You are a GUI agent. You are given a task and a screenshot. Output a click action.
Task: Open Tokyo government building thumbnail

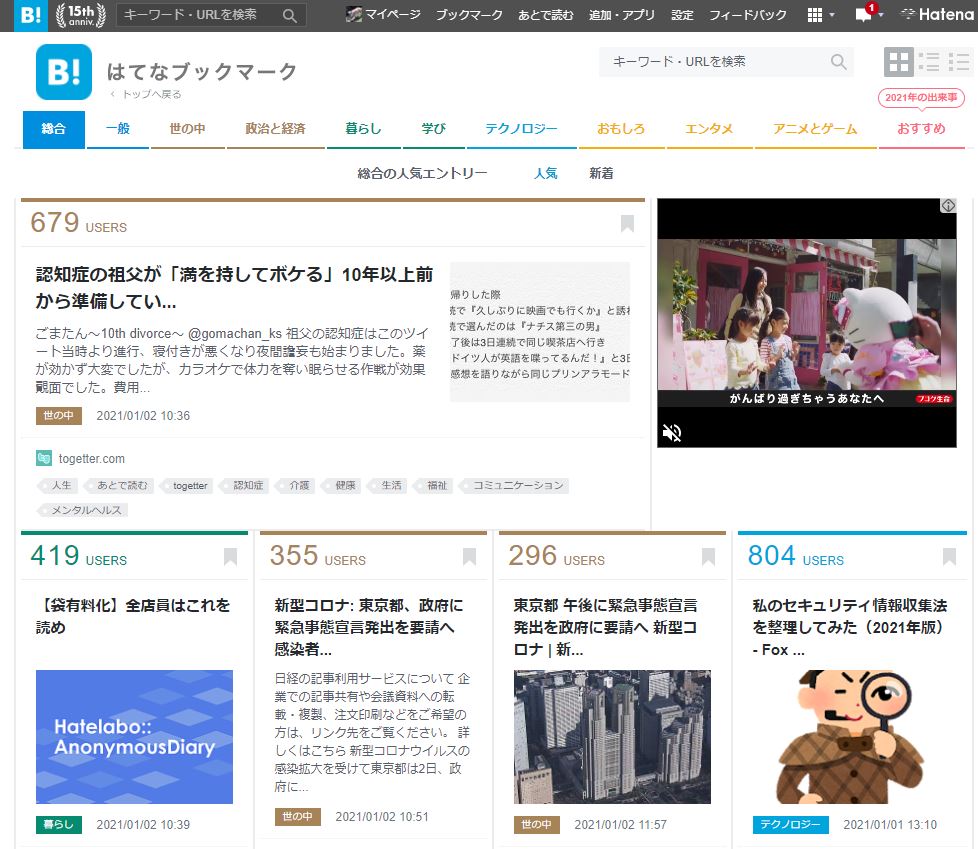point(612,737)
